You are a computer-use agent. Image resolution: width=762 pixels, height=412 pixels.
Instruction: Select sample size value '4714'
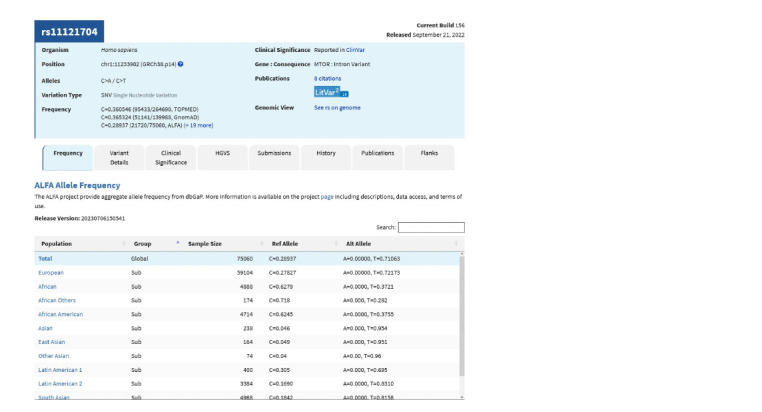[x=246, y=315]
